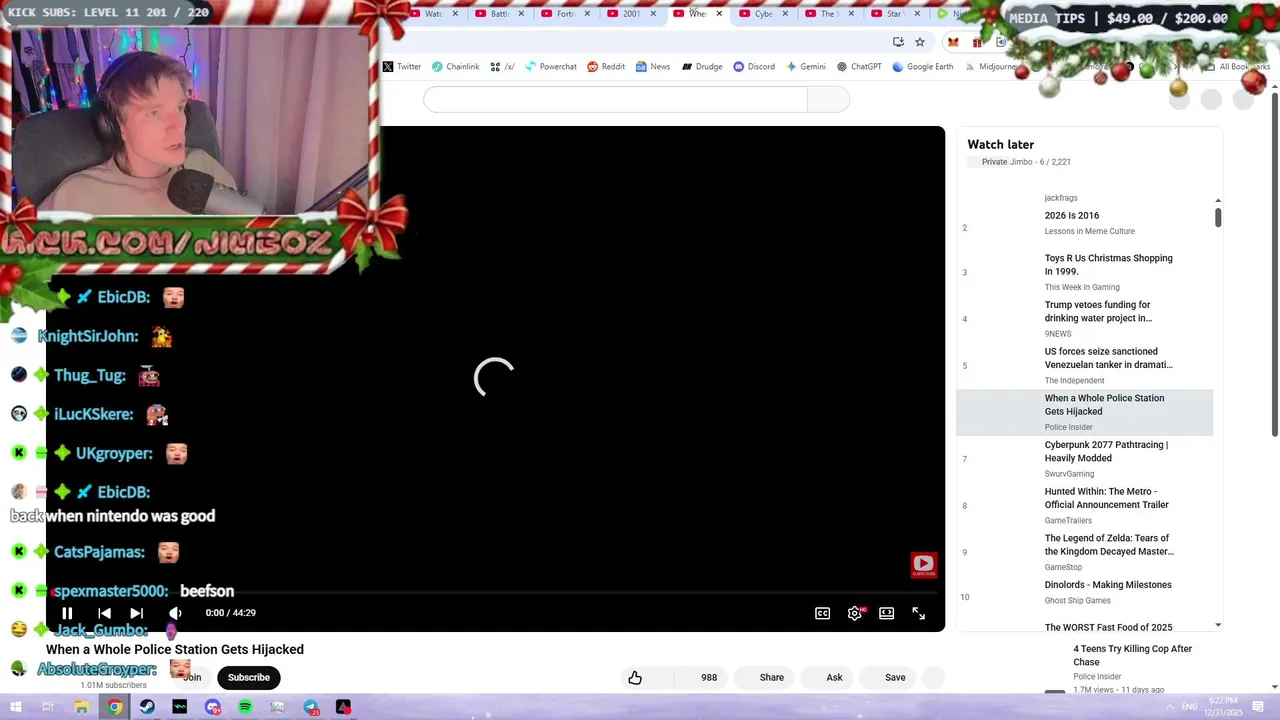The image size is (1280, 720).
Task: Play '2026 Is 2016' from the playlist
Action: pyautogui.click(x=1072, y=216)
